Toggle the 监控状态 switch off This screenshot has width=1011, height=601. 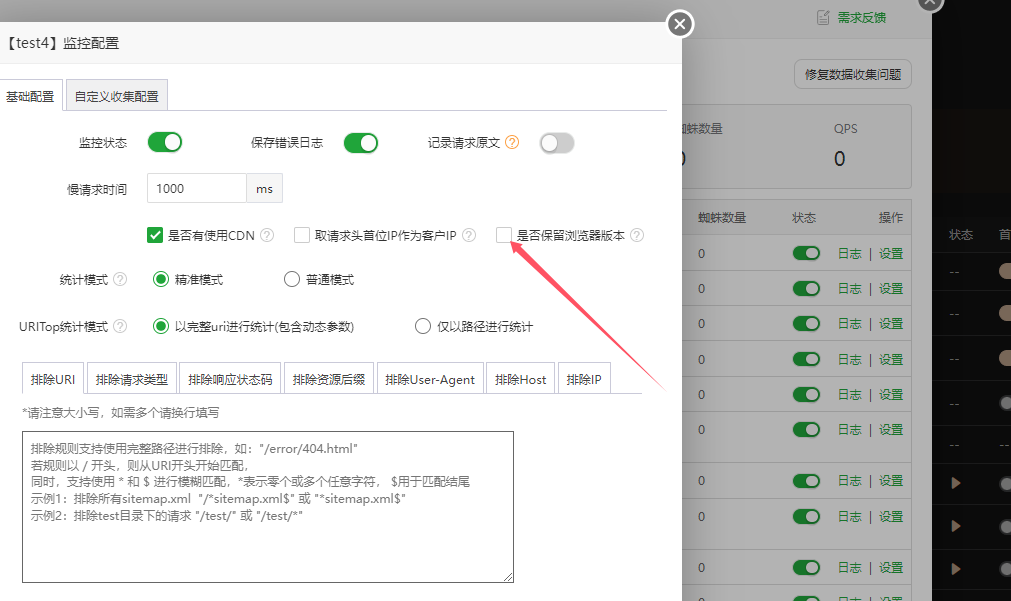click(x=165, y=143)
